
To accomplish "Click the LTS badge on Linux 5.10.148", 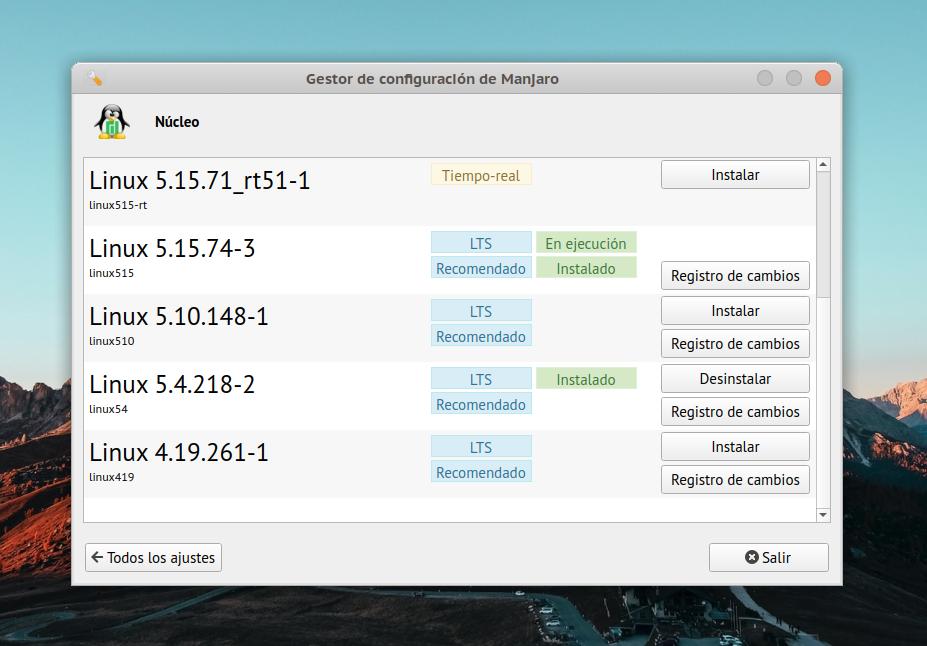I will pyautogui.click(x=481, y=310).
